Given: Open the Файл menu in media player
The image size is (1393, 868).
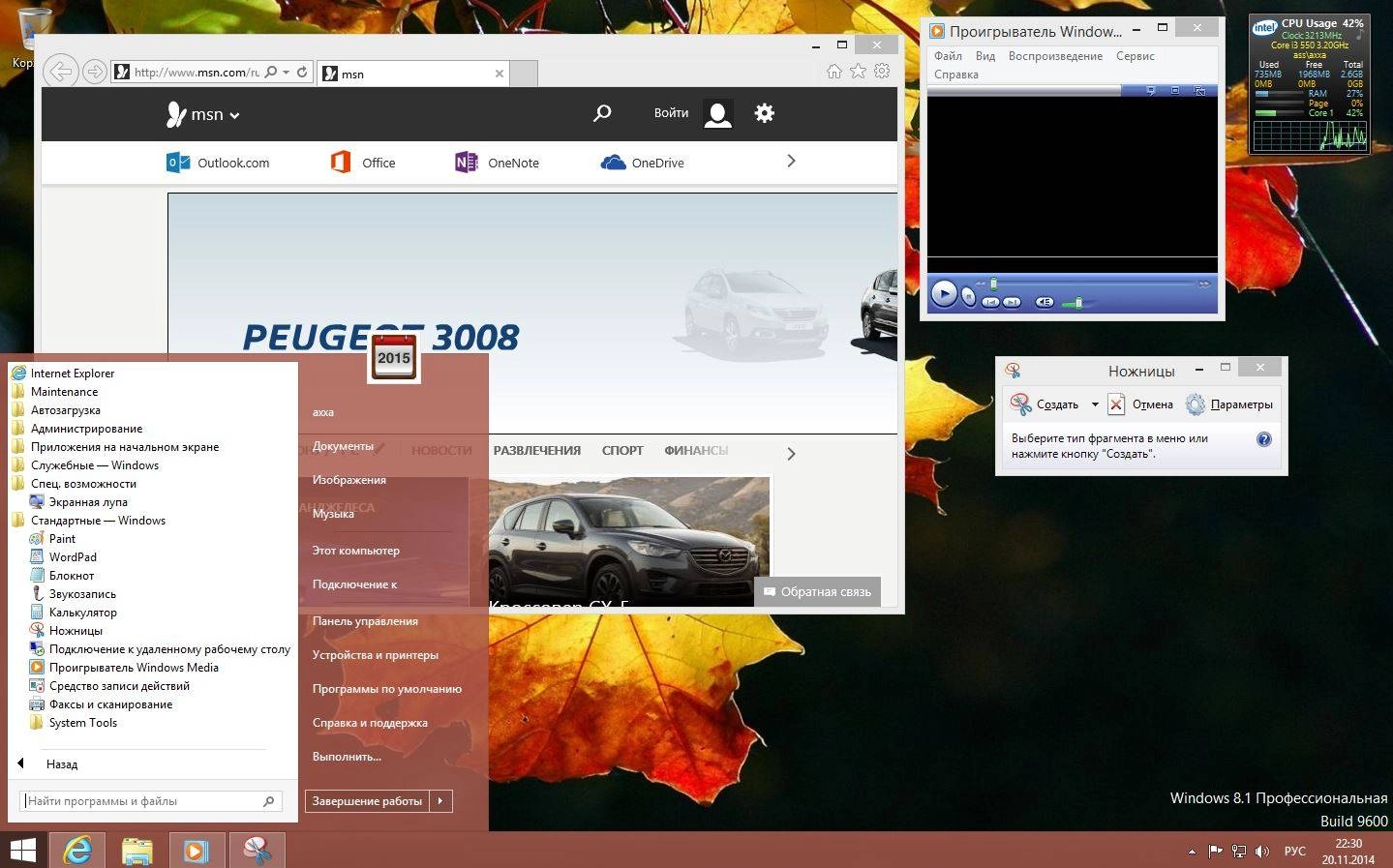Looking at the screenshot, I should click(948, 56).
